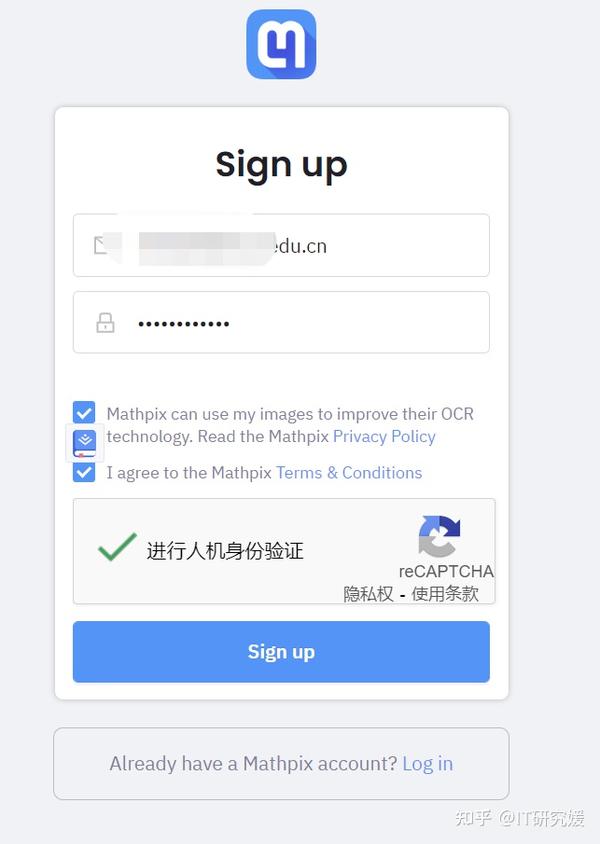Open reCAPTCHA 隐私权 privacy link
Image resolution: width=600 pixels, height=844 pixels.
(x=369, y=594)
